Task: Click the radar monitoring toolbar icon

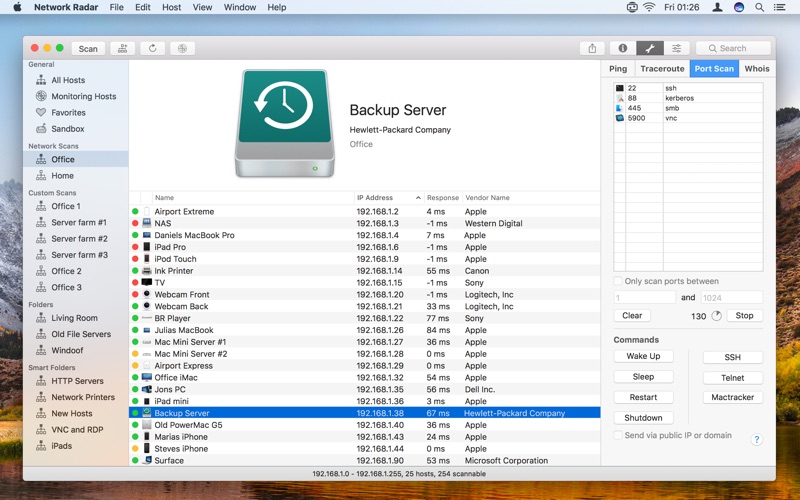Action: point(182,48)
